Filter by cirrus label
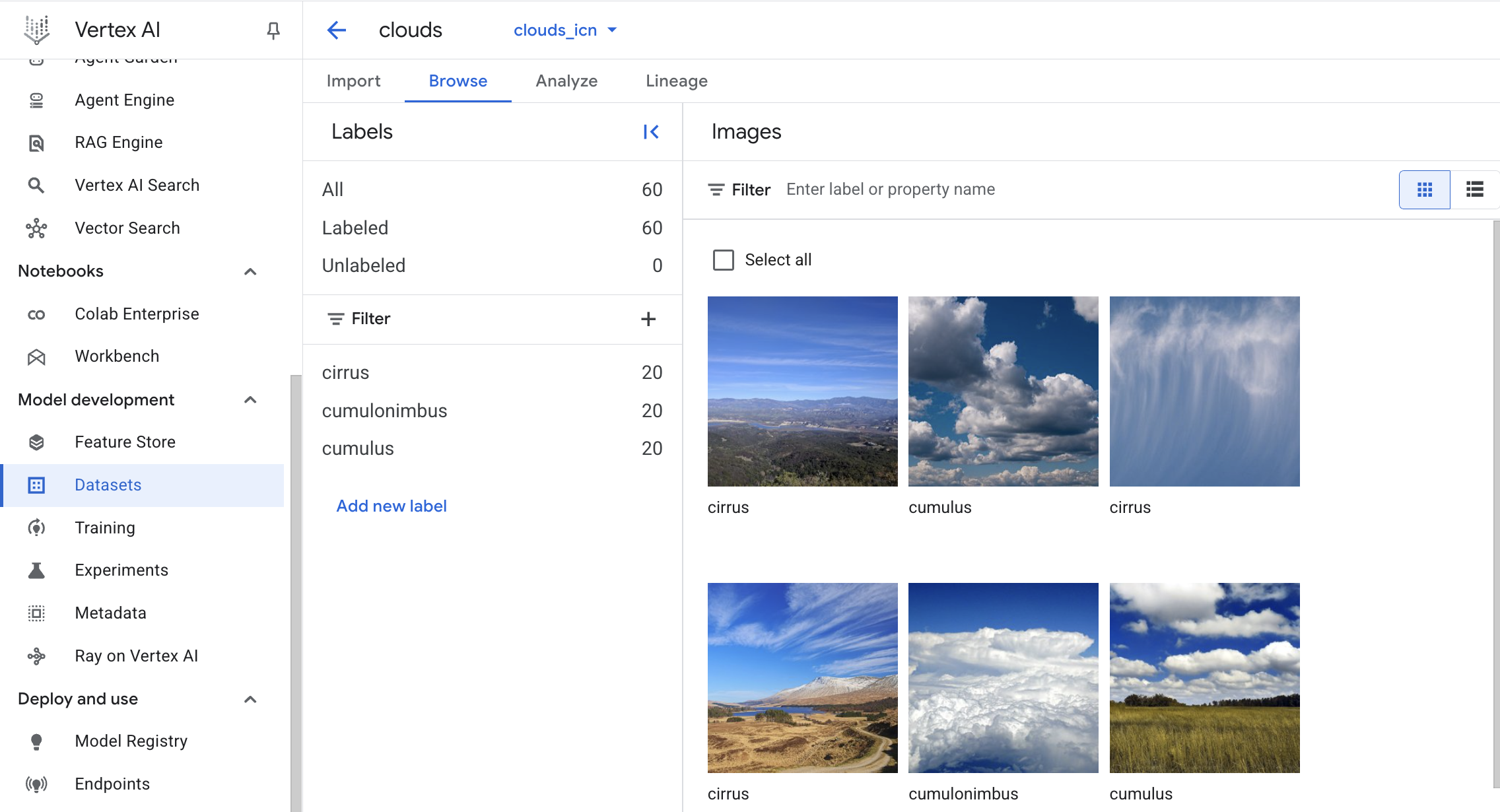Screen dimensions: 1500x812 (x=493, y=373)
